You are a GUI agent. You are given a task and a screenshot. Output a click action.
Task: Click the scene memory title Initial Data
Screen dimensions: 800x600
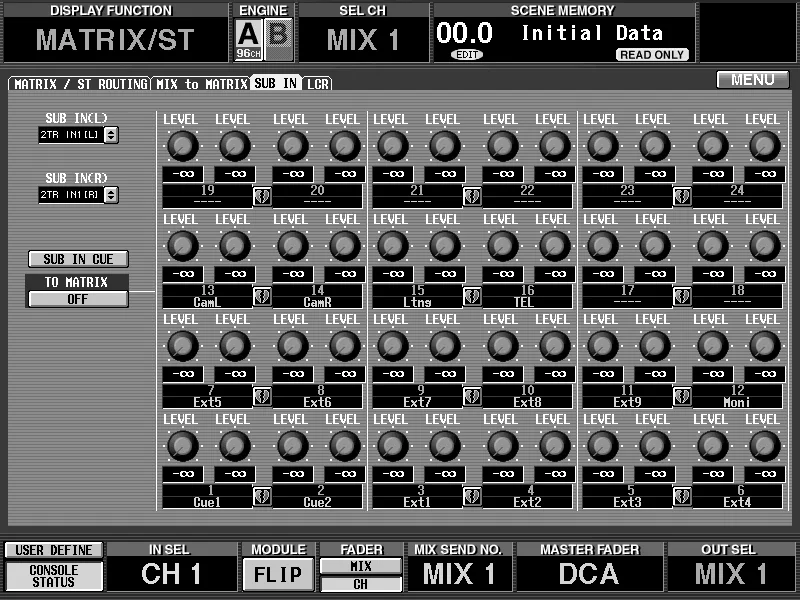pyautogui.click(x=592, y=34)
